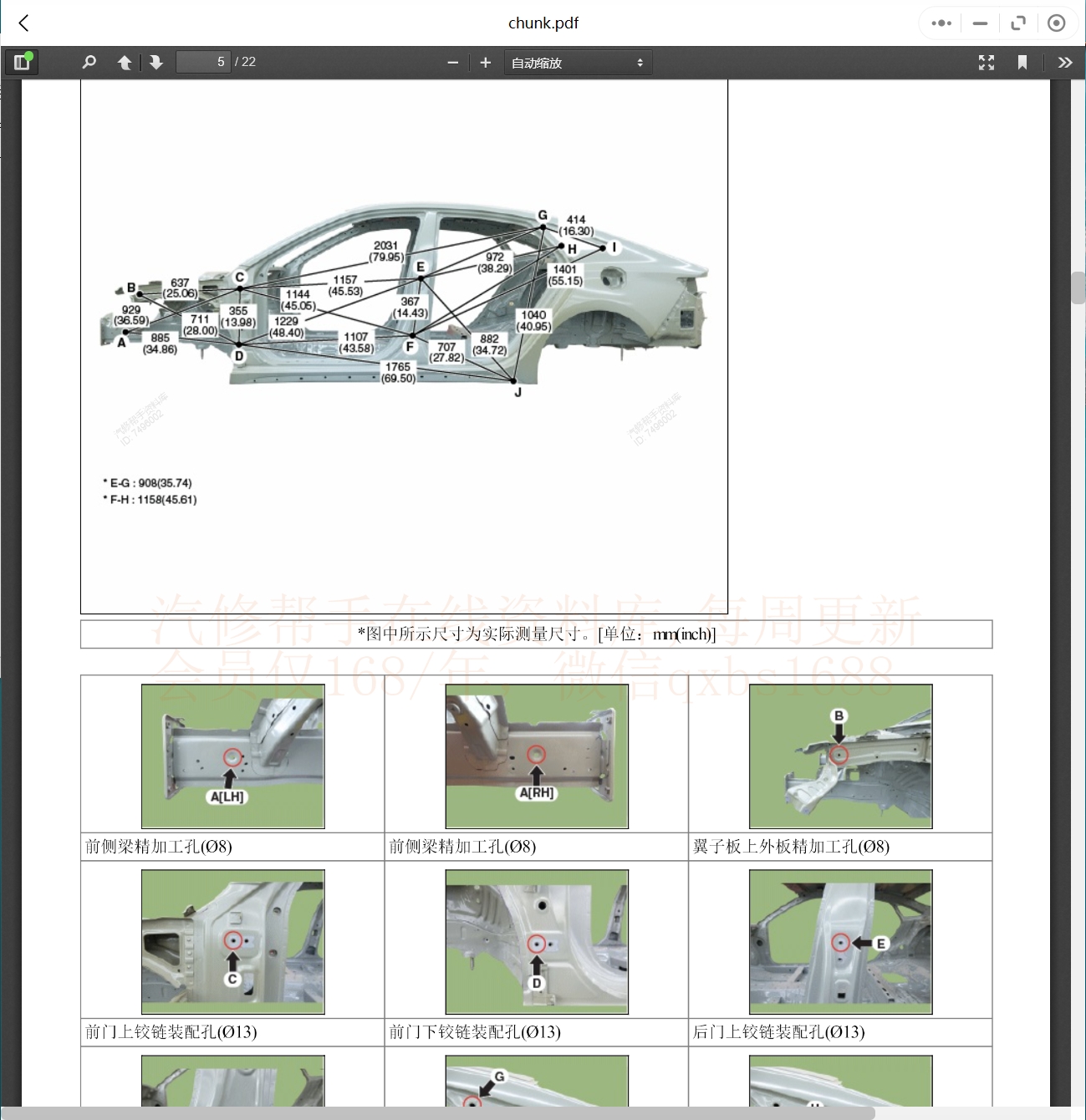Image resolution: width=1086 pixels, height=1120 pixels.
Task: Open the more options menu
Action: [940, 23]
